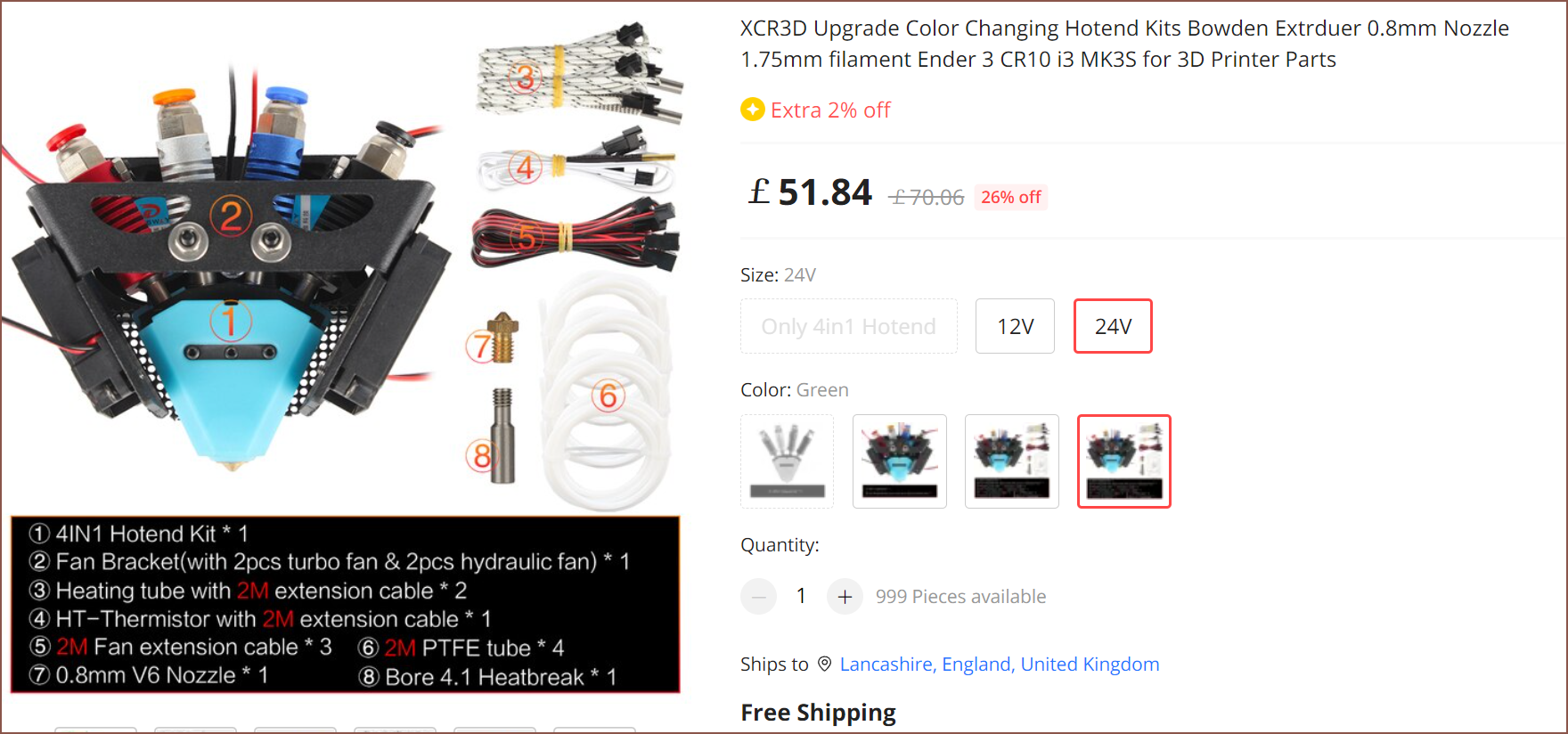The width and height of the screenshot is (1568, 734).
Task: Increase quantity with the plus button
Action: point(845,597)
